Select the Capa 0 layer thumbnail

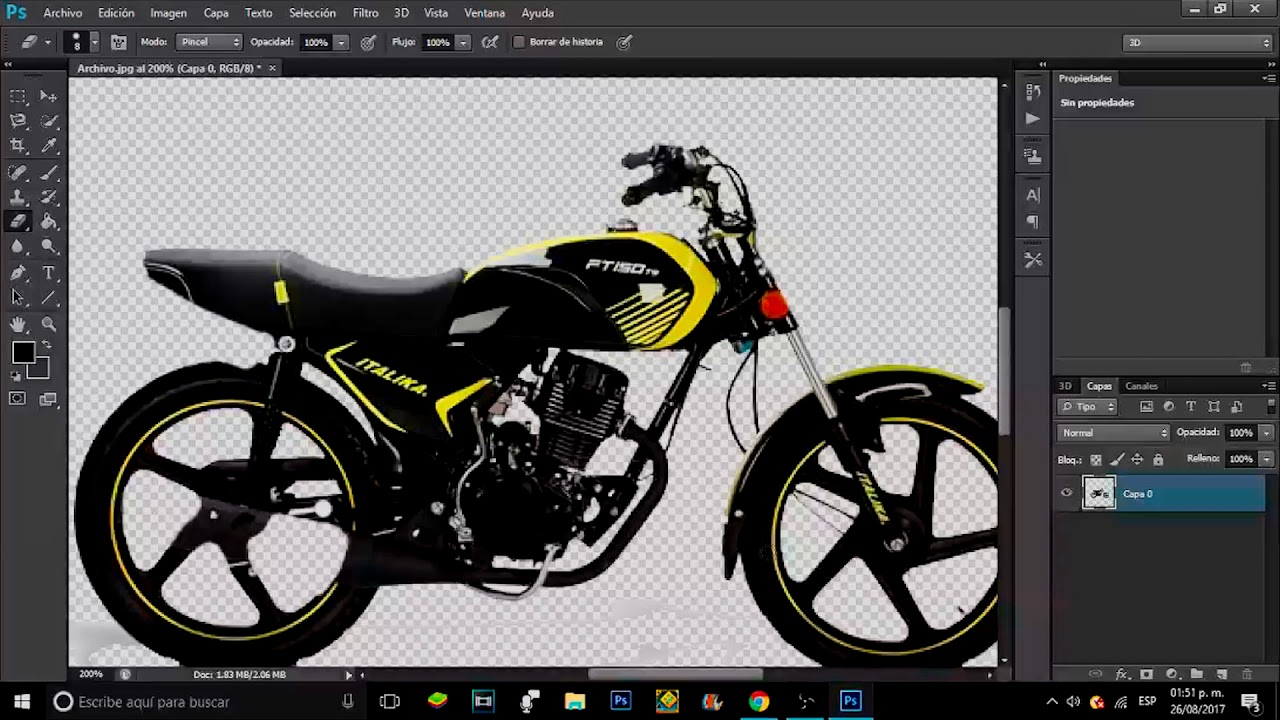click(x=1099, y=493)
